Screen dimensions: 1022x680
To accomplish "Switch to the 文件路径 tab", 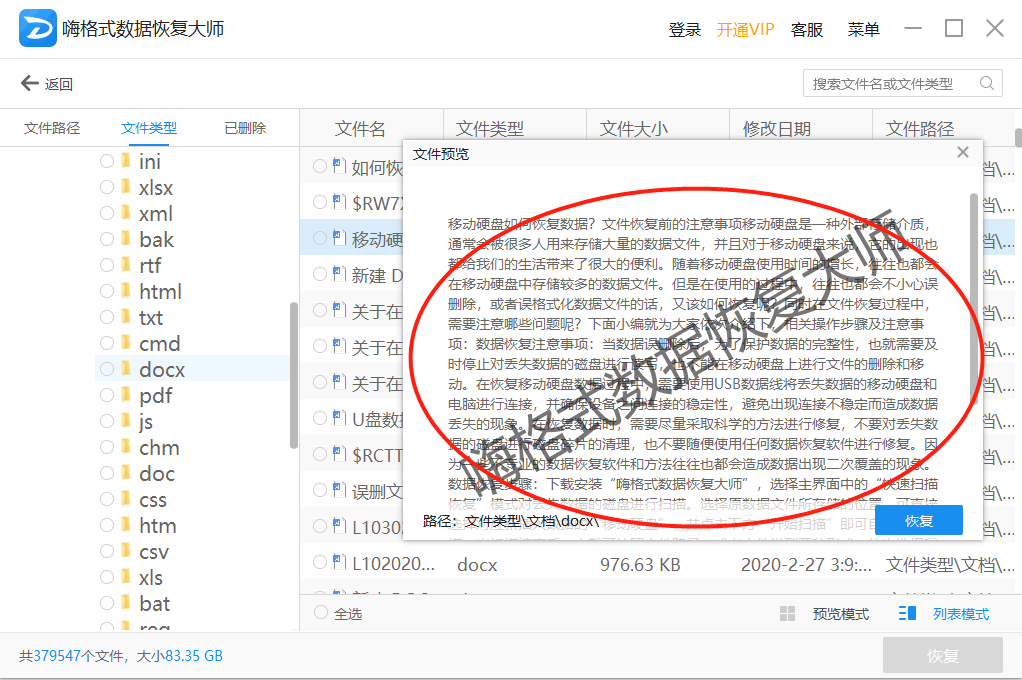I will [52, 128].
